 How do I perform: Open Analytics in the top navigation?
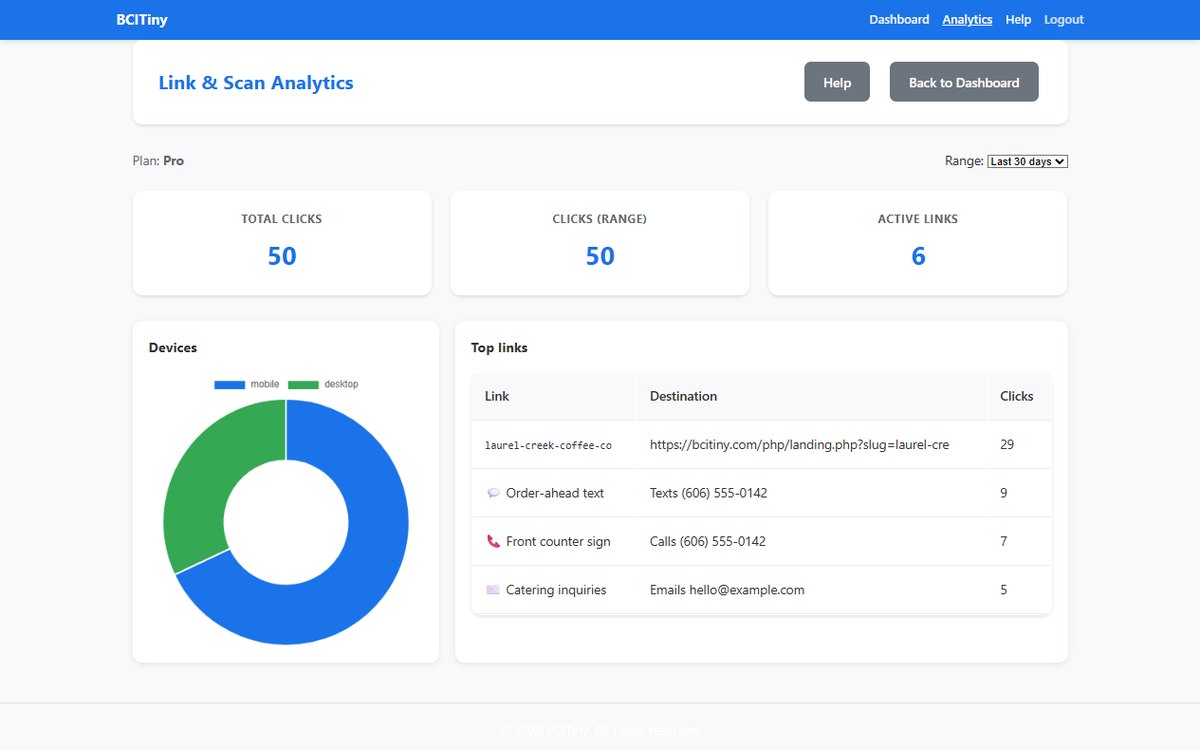pos(967,20)
